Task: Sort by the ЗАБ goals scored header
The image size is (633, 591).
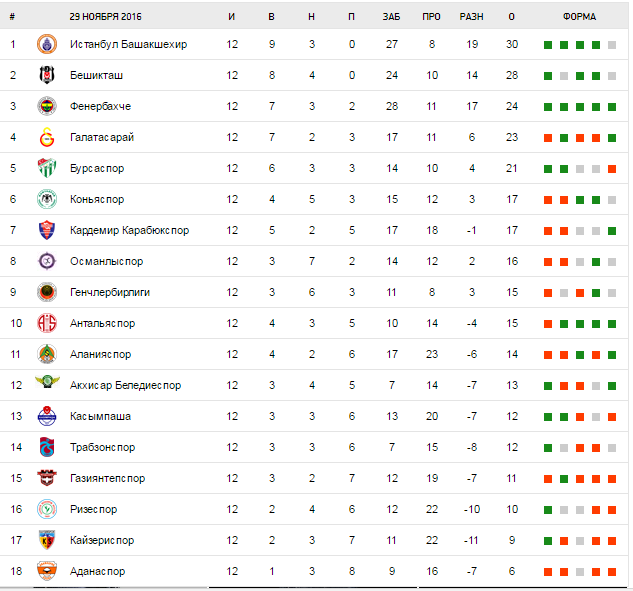Action: (x=391, y=17)
